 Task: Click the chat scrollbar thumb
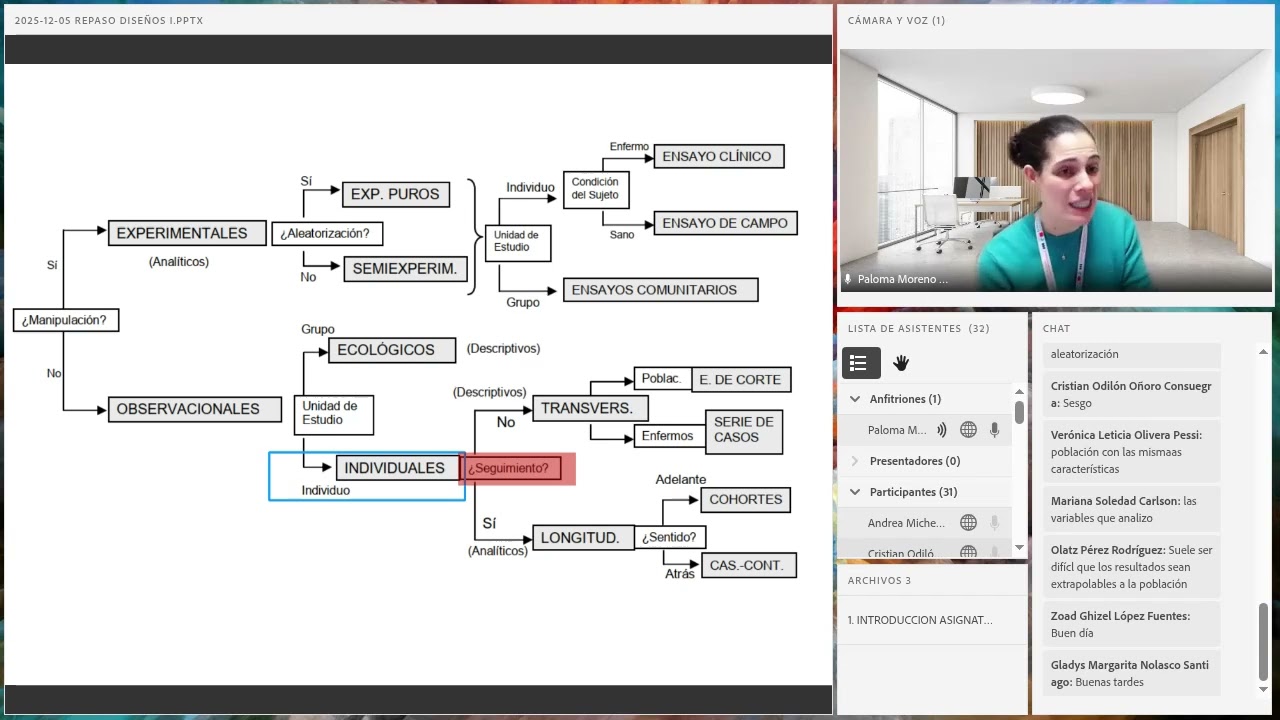(1263, 640)
